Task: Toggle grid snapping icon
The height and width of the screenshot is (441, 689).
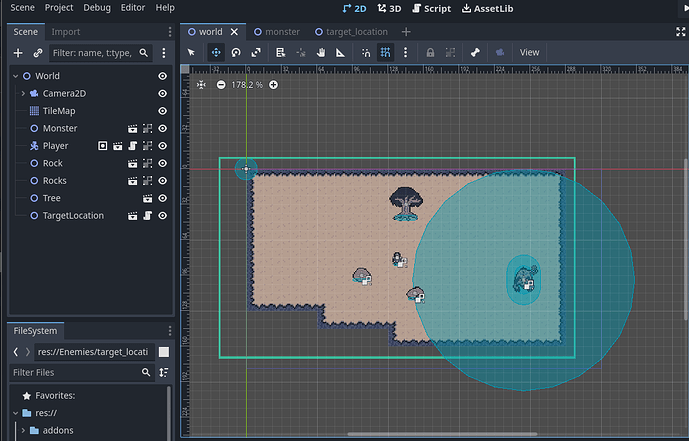Action: [x=385, y=52]
